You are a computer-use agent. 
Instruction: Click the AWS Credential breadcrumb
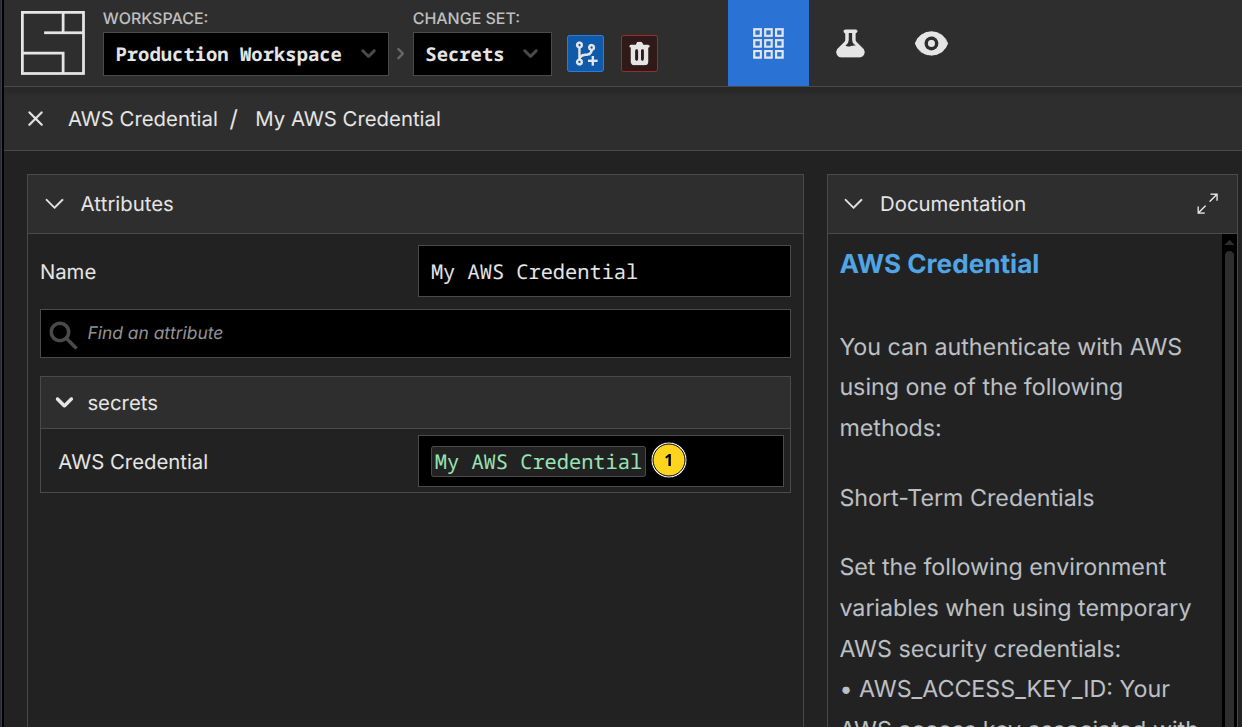143,119
